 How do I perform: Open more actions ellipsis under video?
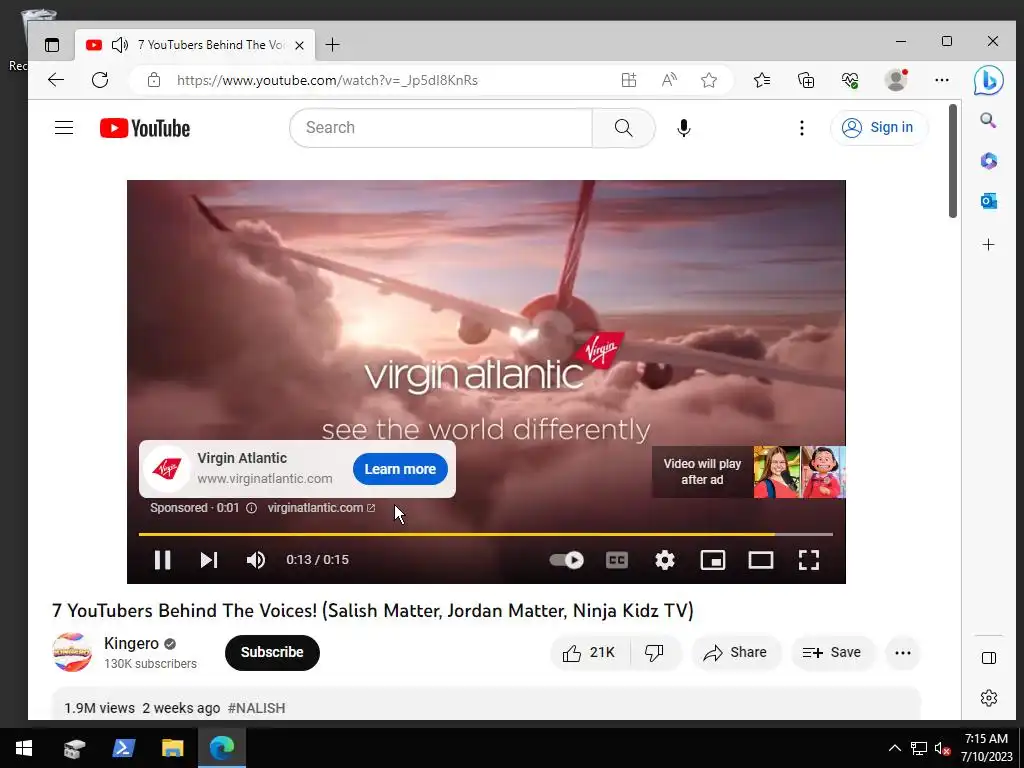tap(903, 652)
